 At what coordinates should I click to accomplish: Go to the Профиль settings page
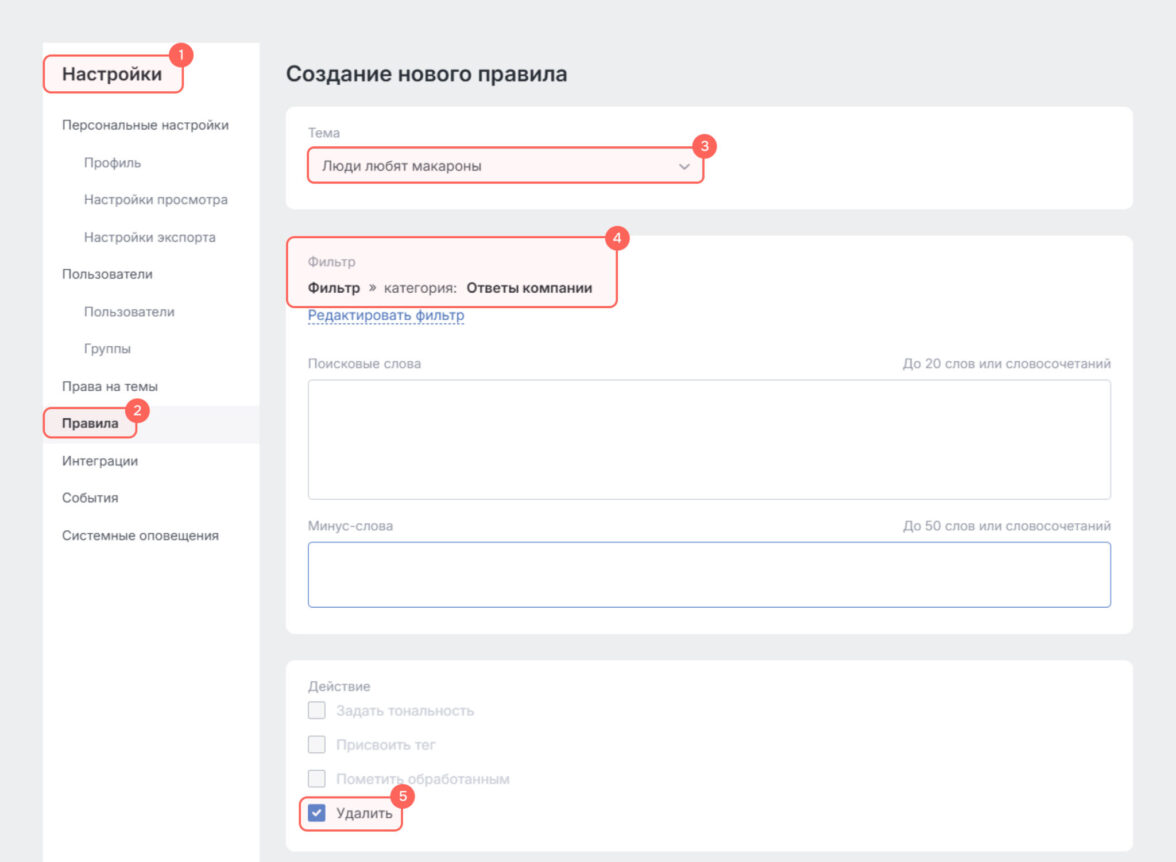(113, 163)
